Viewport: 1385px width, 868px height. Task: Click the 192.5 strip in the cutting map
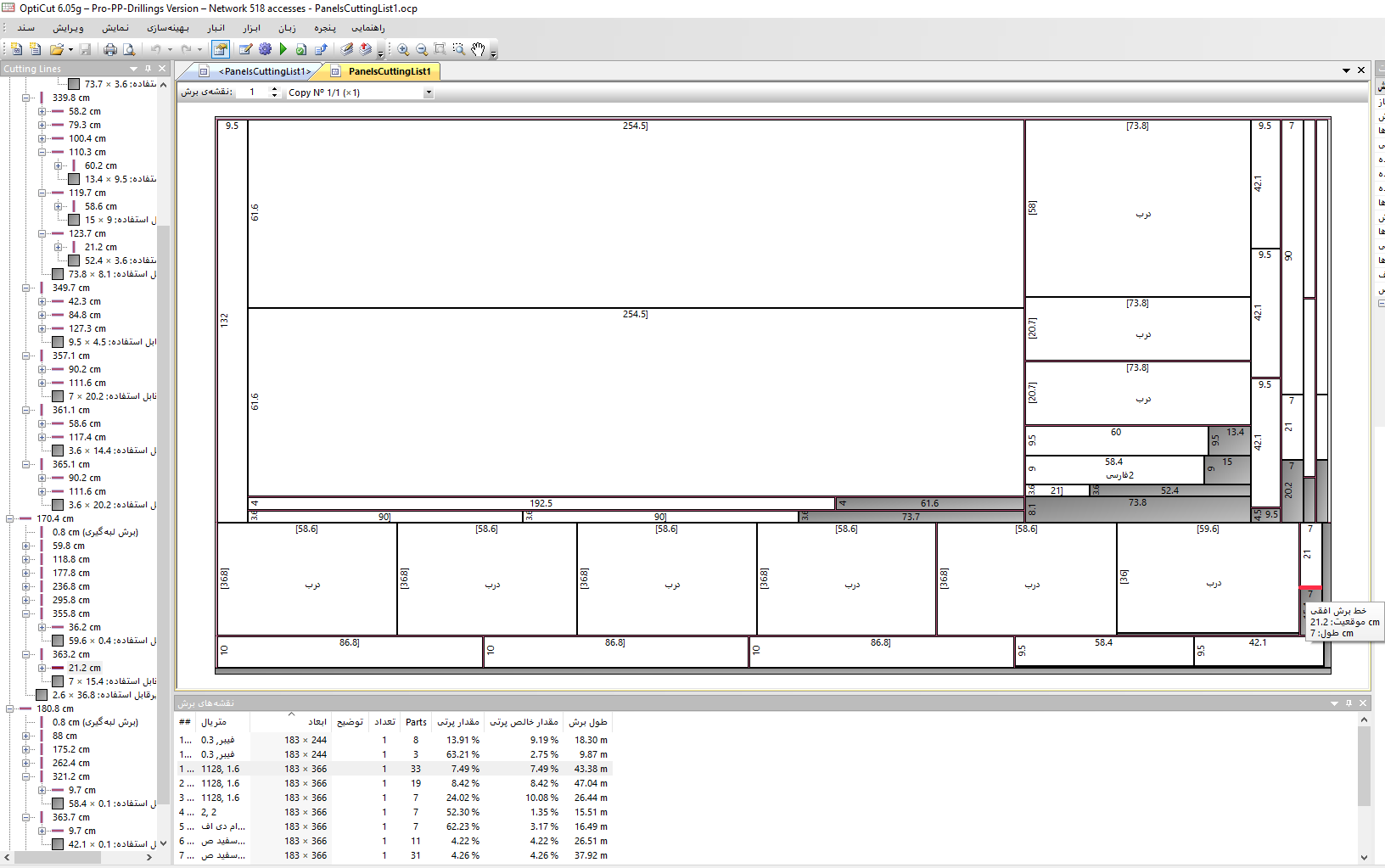pyautogui.click(x=541, y=503)
